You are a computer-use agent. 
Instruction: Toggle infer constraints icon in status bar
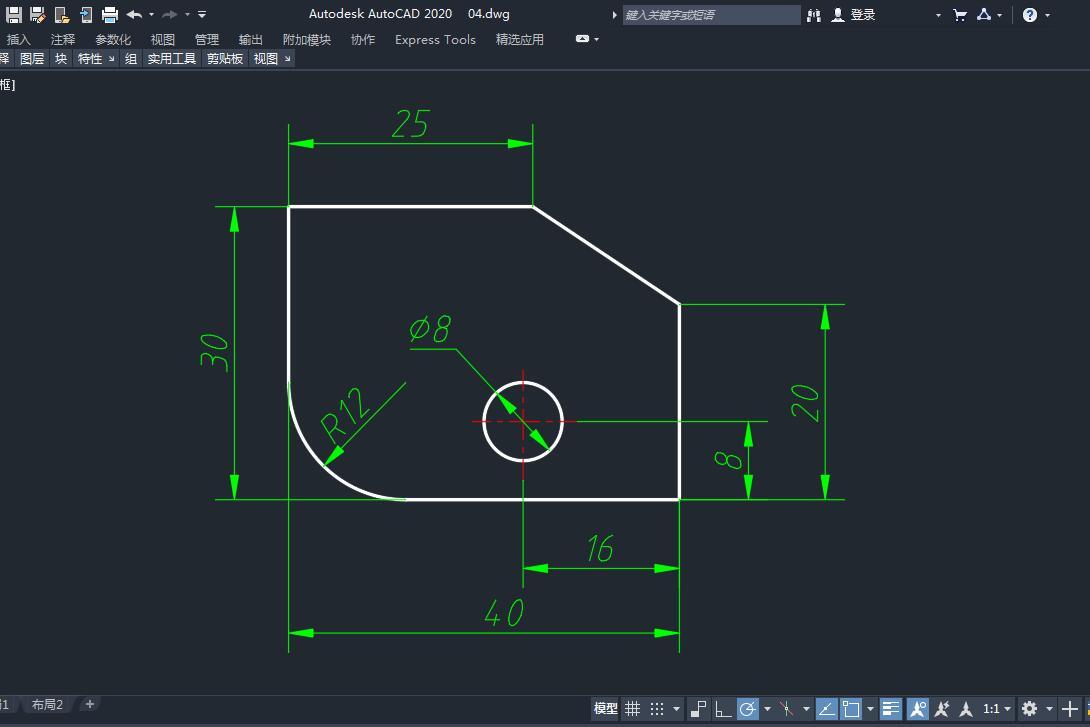698,708
